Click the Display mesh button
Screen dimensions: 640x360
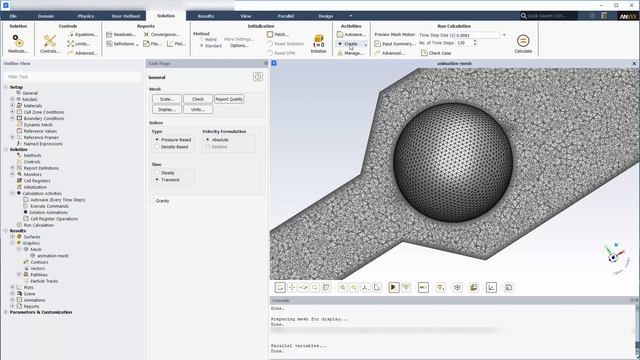167,109
